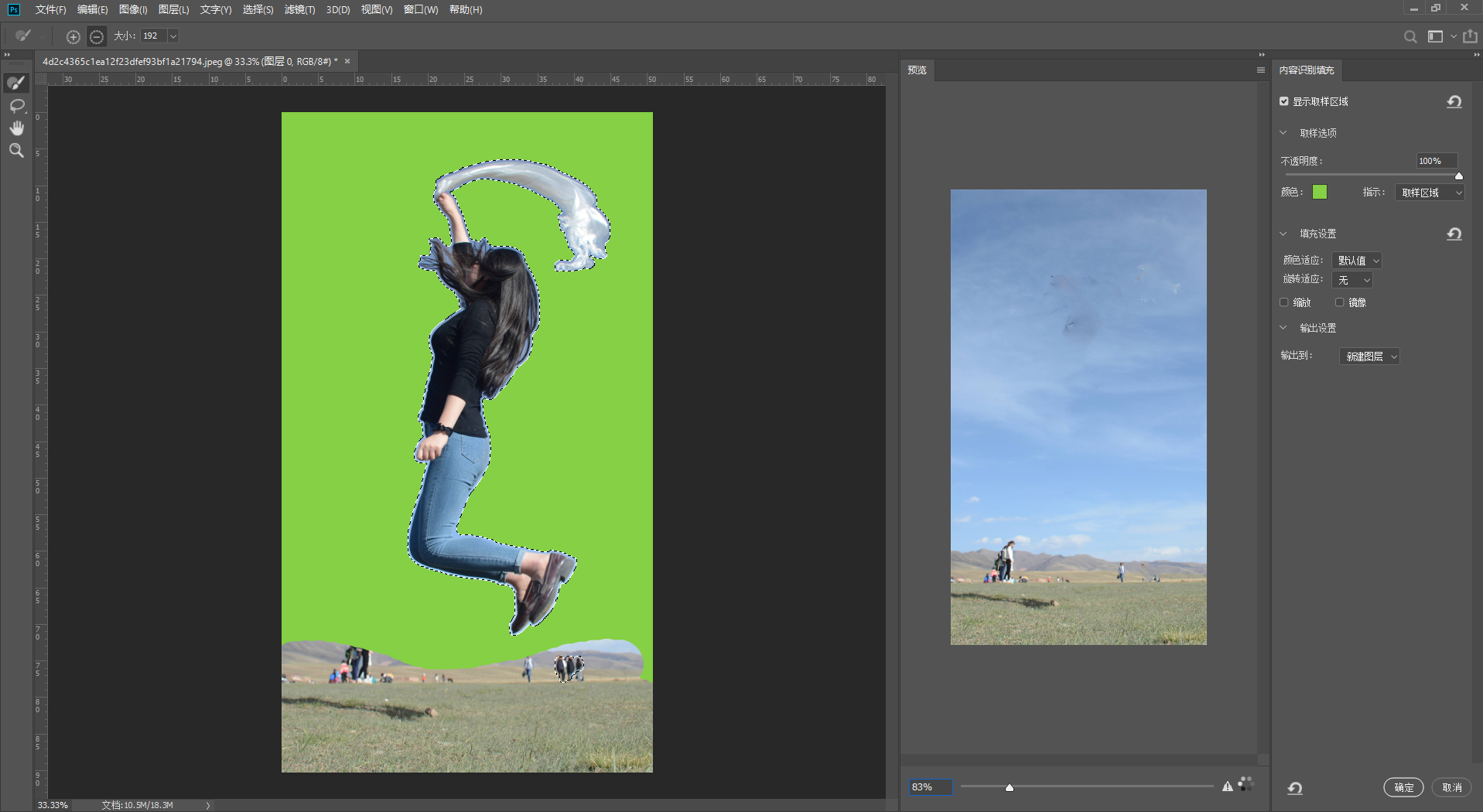Click the subtract-from-sampling minus icon
The width and height of the screenshot is (1483, 812).
(x=96, y=36)
